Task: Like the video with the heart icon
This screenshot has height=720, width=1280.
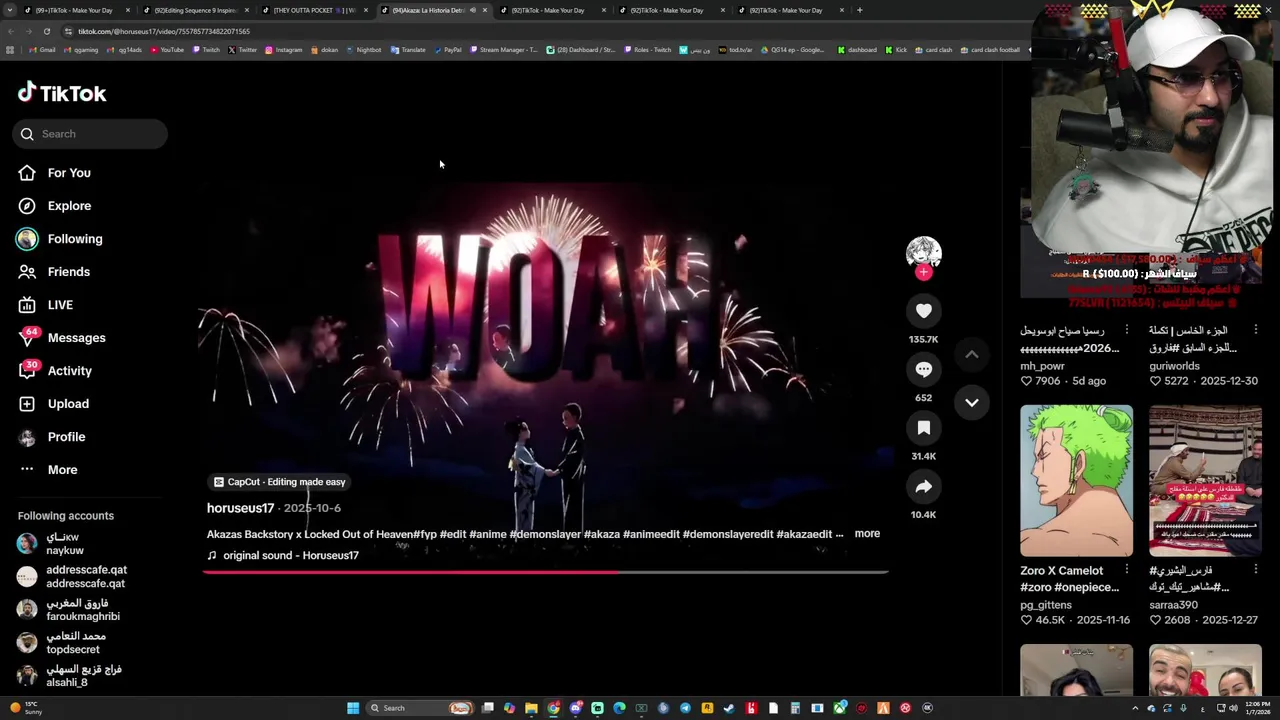Action: coord(923,311)
